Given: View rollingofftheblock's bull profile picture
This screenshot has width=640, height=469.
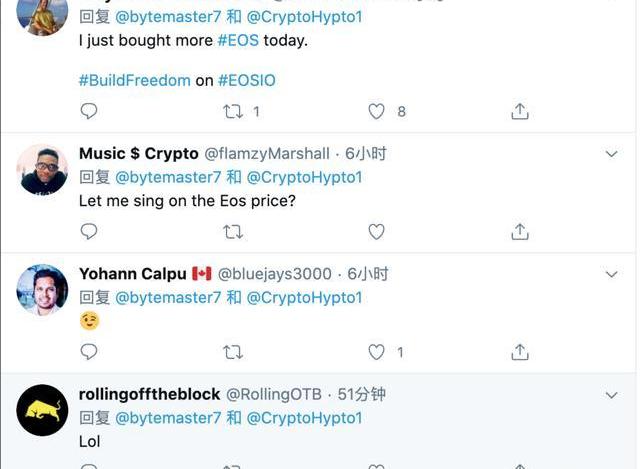Looking at the screenshot, I should tap(43, 410).
